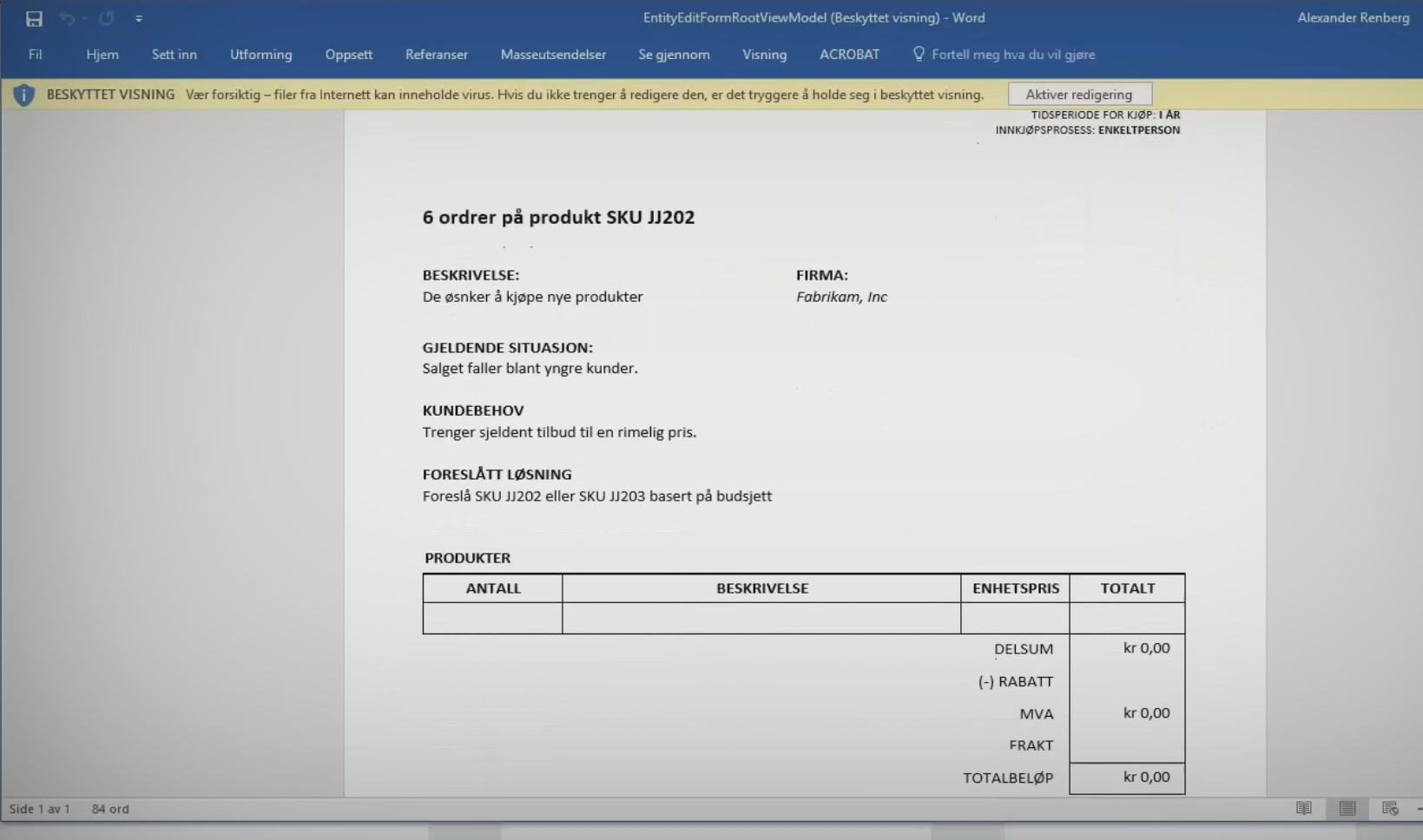The height and width of the screenshot is (840, 1423).
Task: Switch to Web Layout view icon
Action: pyautogui.click(x=1390, y=809)
